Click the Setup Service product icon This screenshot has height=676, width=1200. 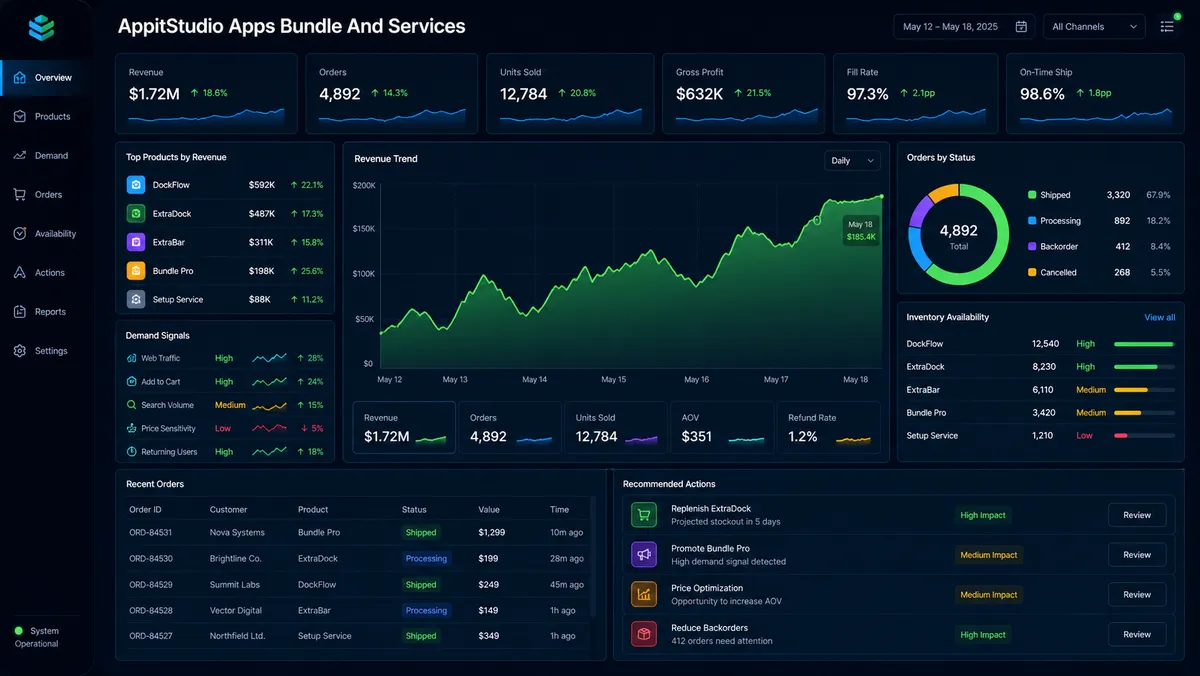(136, 299)
